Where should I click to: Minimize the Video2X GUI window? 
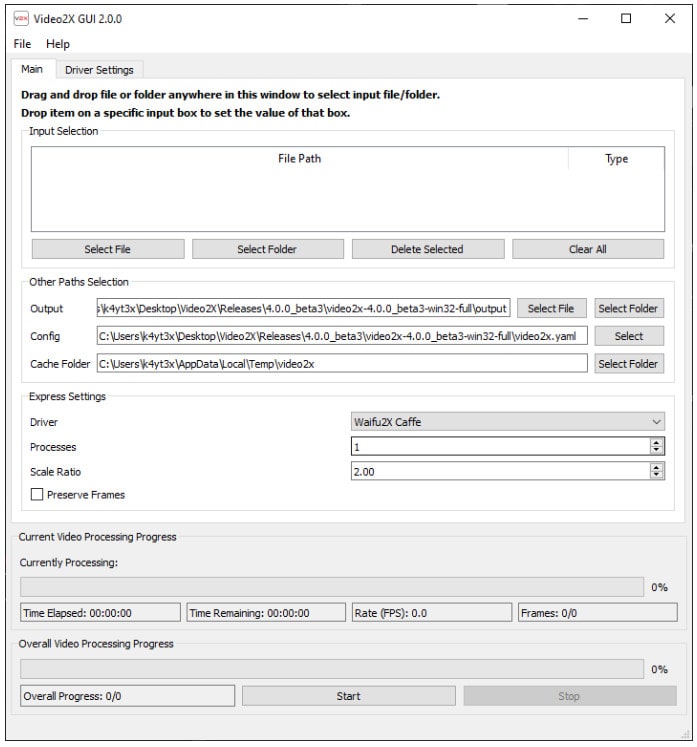tap(583, 19)
